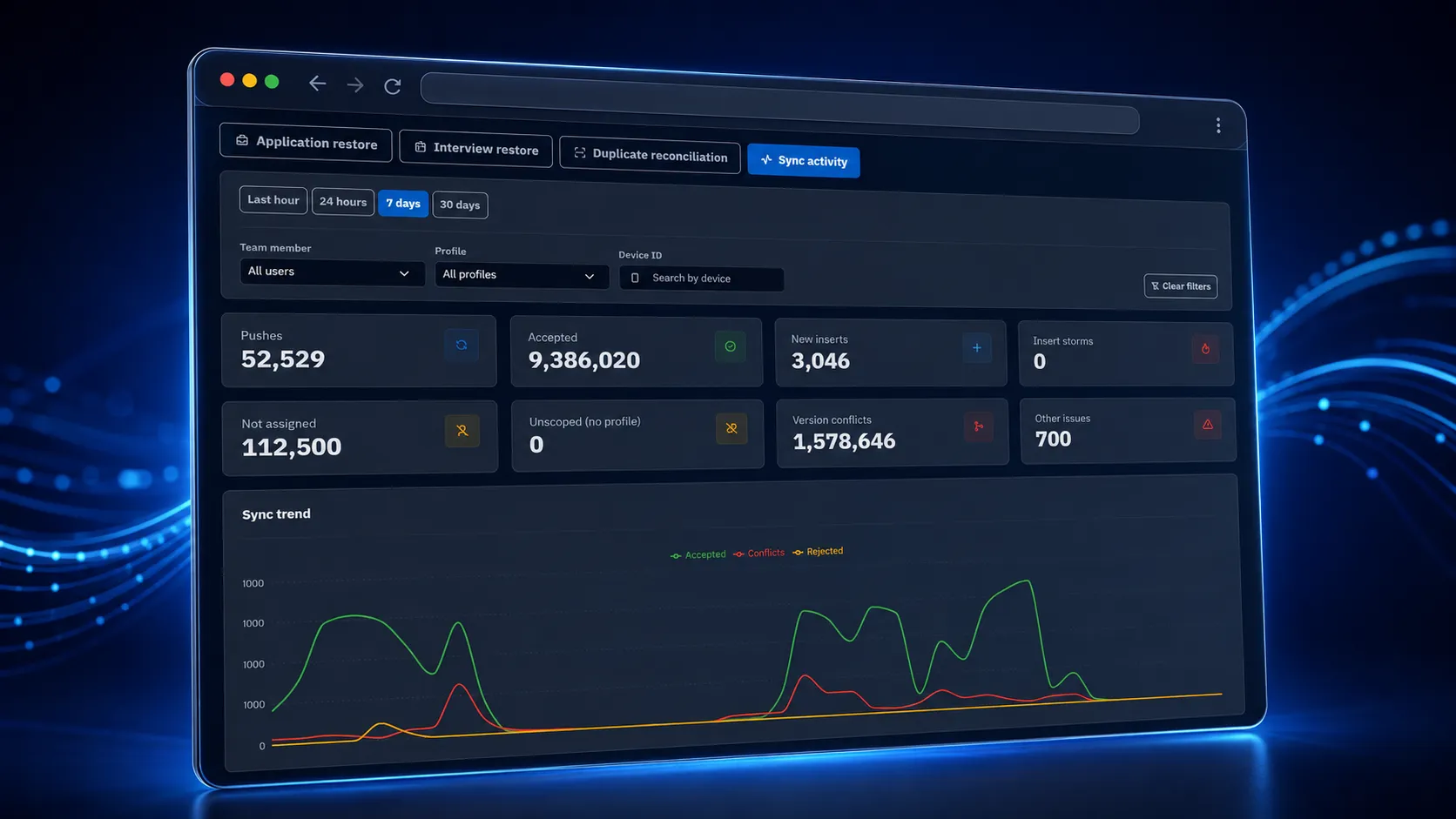This screenshot has width=1456, height=819.
Task: Click the Search by device input field
Action: (x=701, y=279)
